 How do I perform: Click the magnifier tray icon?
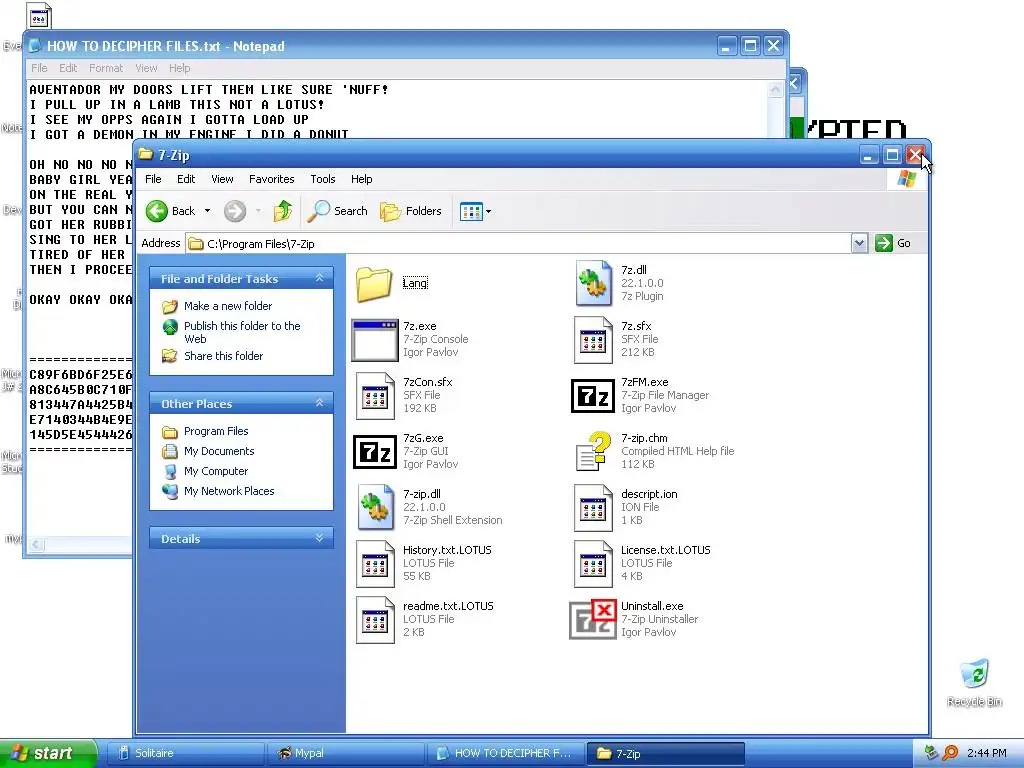click(950, 753)
